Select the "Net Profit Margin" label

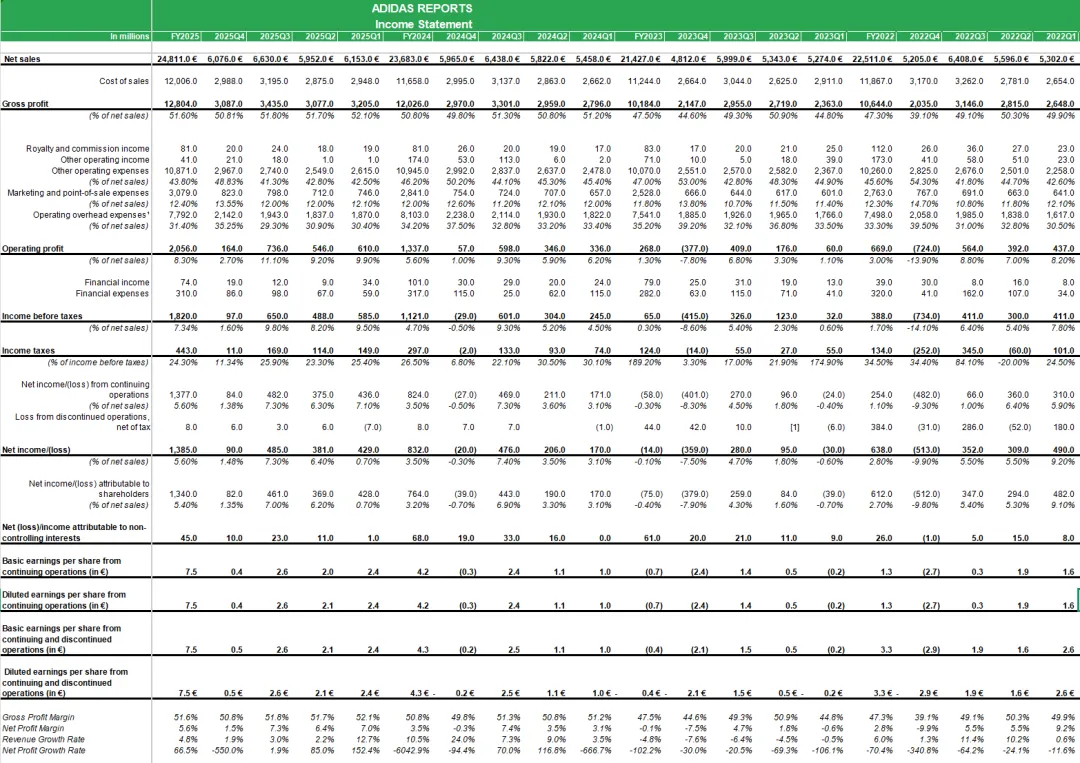pos(33,729)
